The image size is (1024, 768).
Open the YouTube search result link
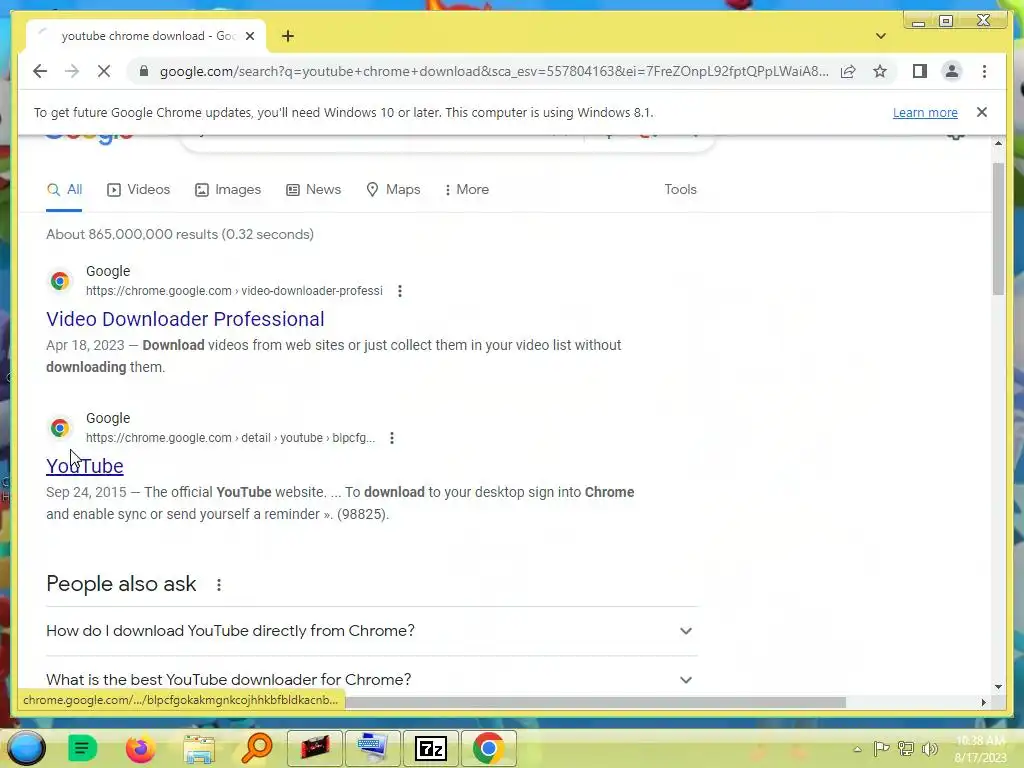(85, 466)
